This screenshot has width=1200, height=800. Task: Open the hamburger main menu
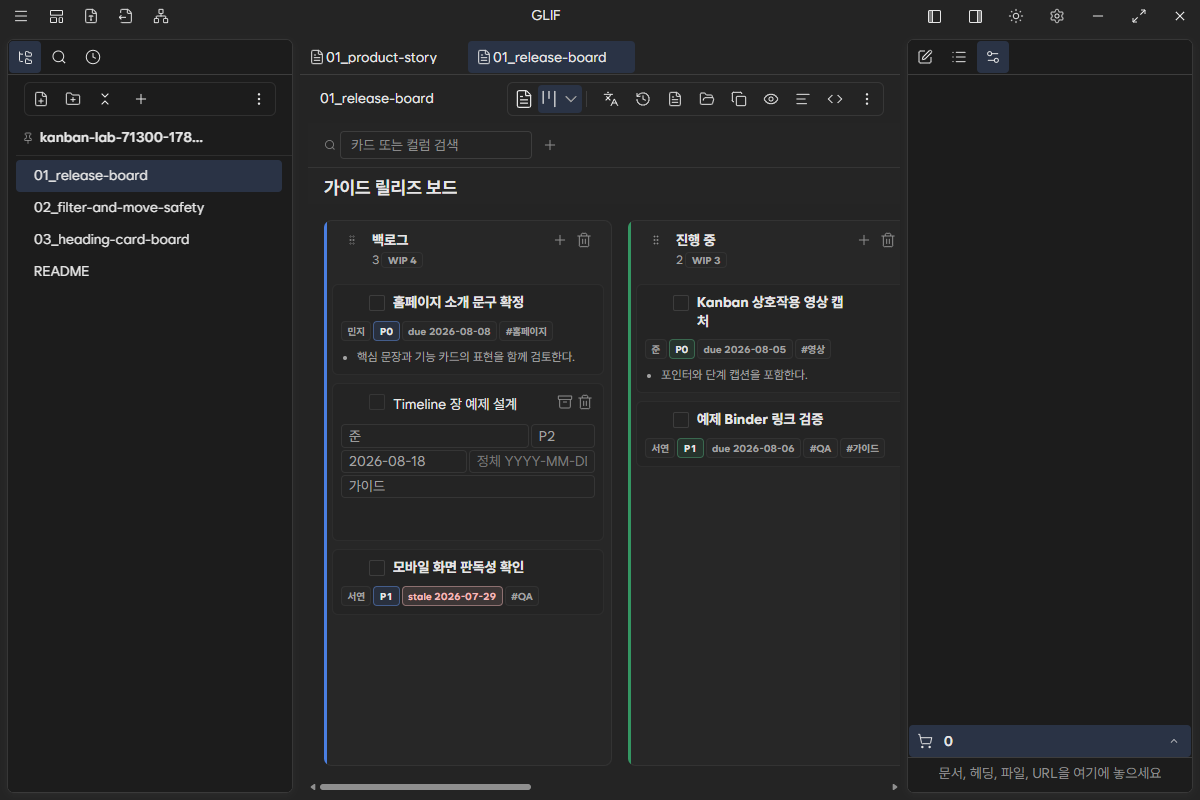[x=21, y=16]
